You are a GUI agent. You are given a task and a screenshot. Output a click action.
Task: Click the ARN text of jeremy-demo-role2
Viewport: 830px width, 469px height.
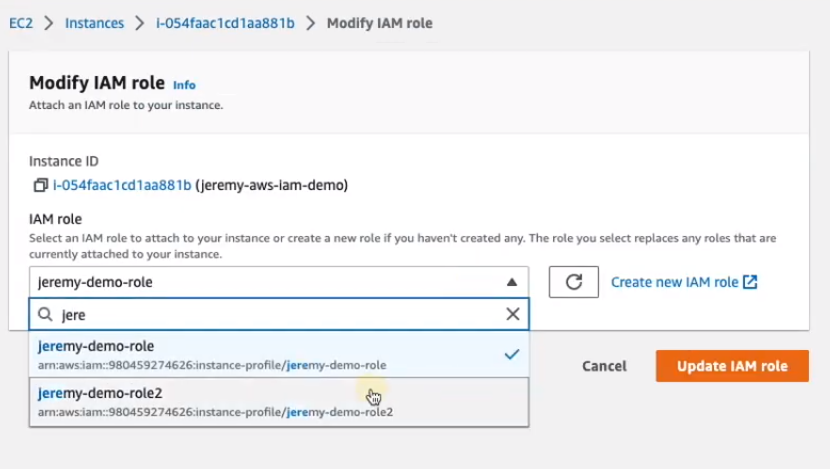pyautogui.click(x=215, y=412)
